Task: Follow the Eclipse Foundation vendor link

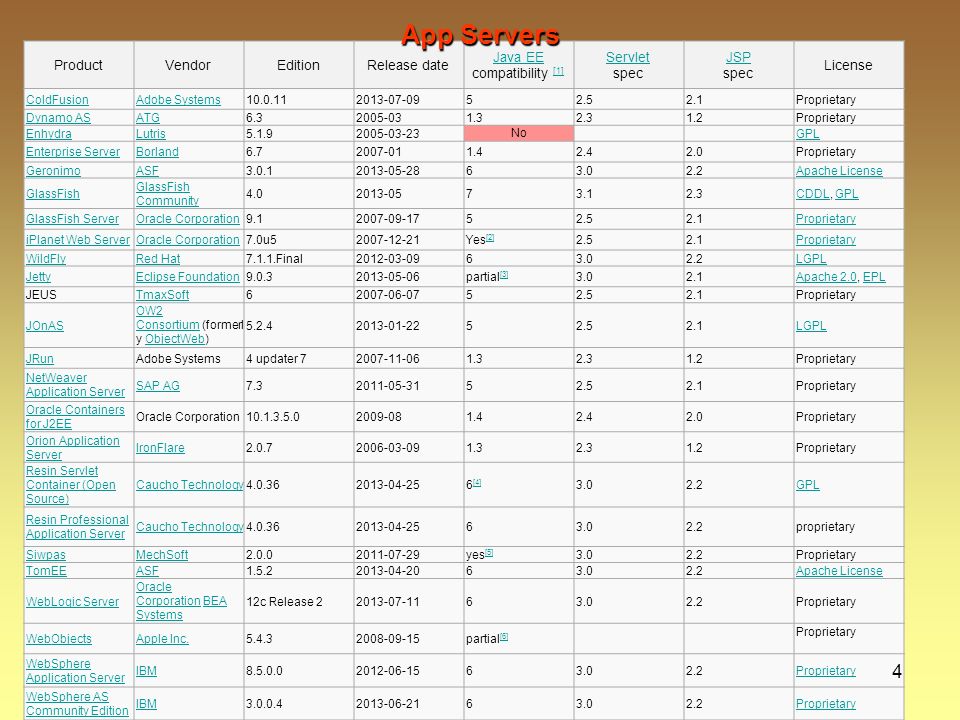Action: click(187, 277)
